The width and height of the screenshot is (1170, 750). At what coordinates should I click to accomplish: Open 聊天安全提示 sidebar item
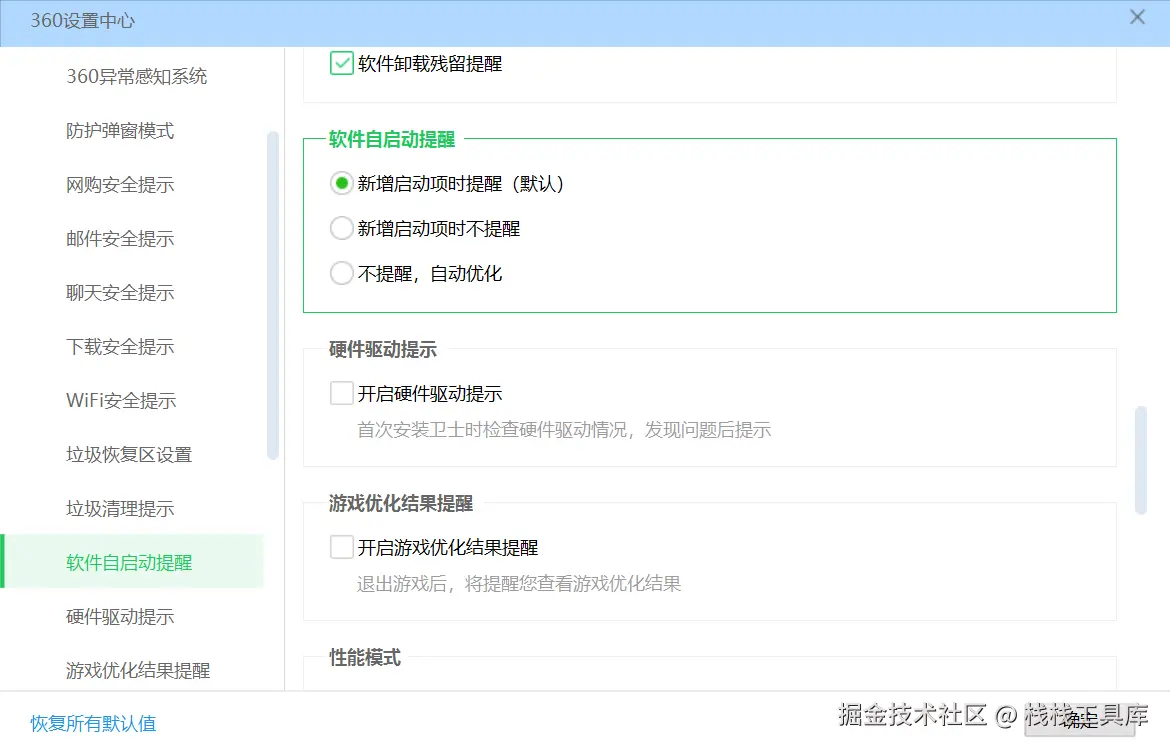coord(120,293)
